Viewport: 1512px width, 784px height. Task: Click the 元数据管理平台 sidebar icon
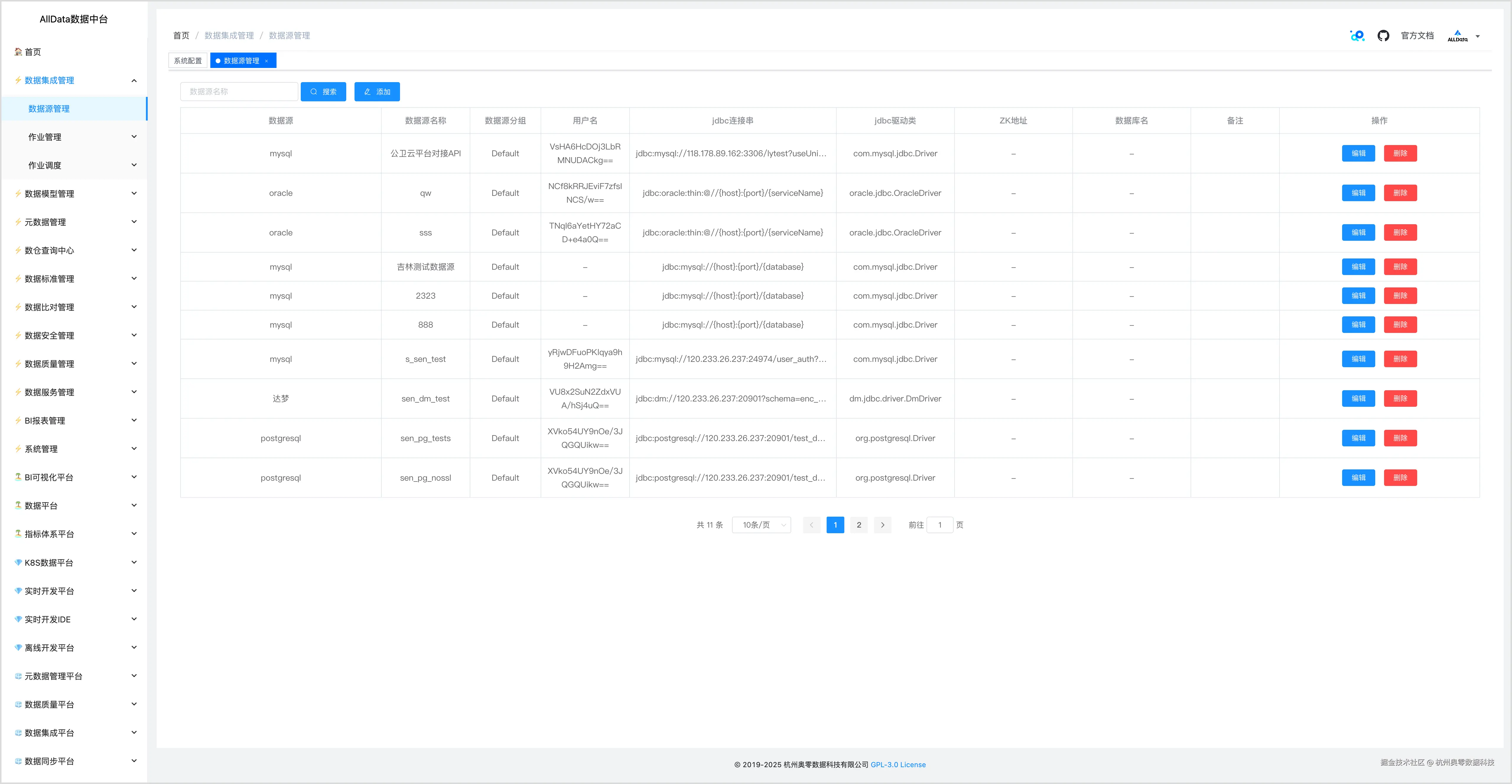18,676
